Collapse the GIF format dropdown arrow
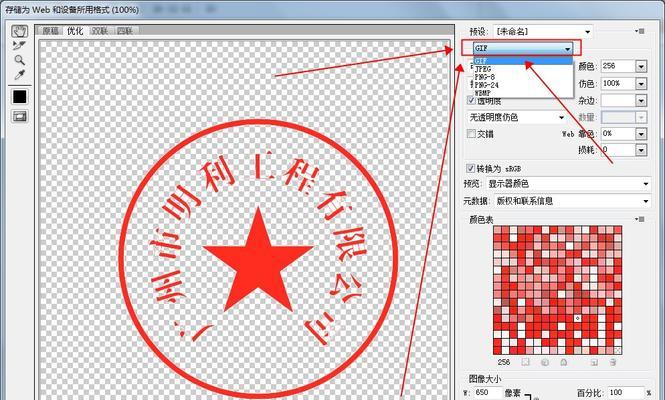Image resolution: width=665 pixels, height=400 pixels. pyautogui.click(x=567, y=49)
